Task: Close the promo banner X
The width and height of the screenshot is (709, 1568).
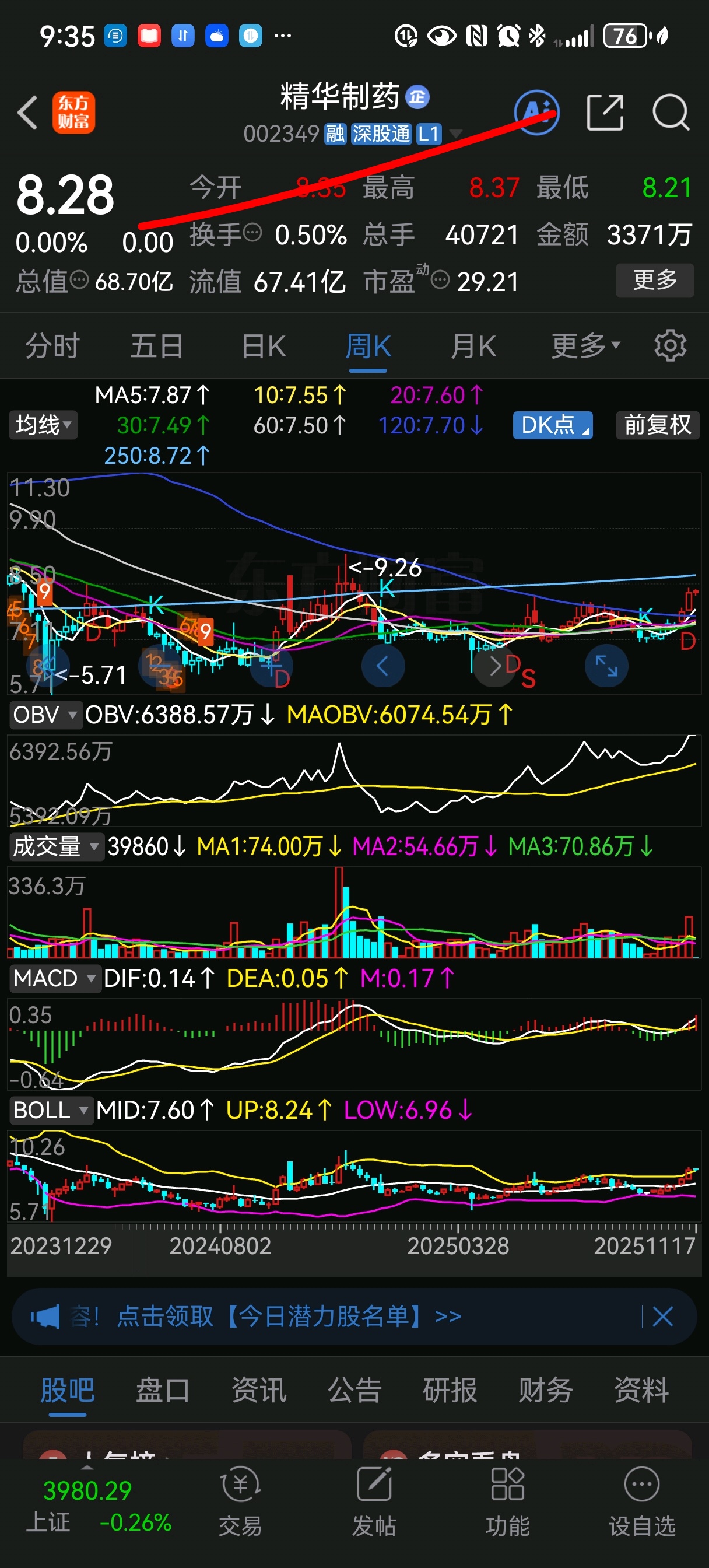Action: coord(662,1317)
